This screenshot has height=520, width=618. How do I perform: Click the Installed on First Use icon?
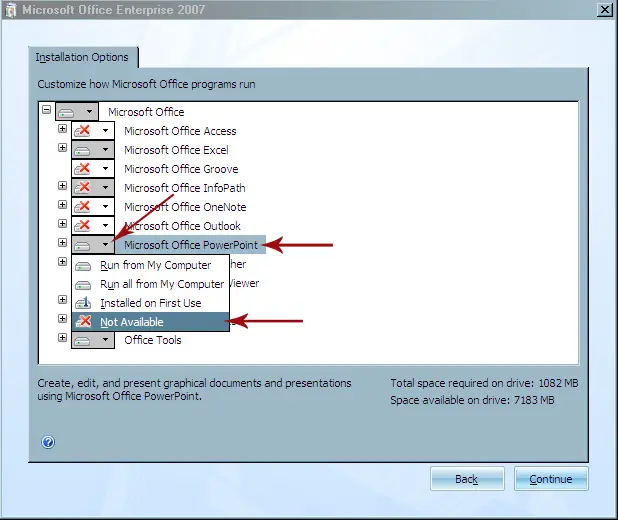point(83,303)
